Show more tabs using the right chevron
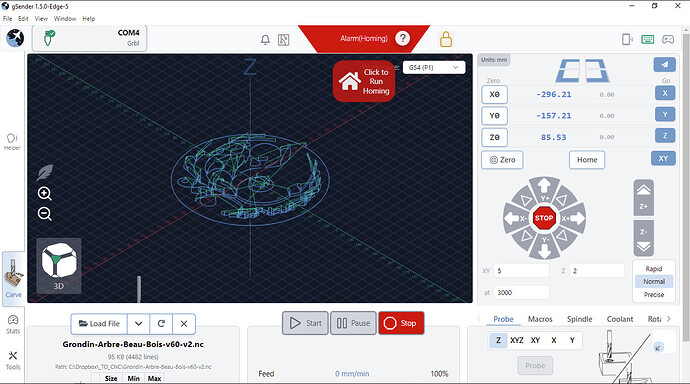This screenshot has width=690, height=384. [x=668, y=319]
